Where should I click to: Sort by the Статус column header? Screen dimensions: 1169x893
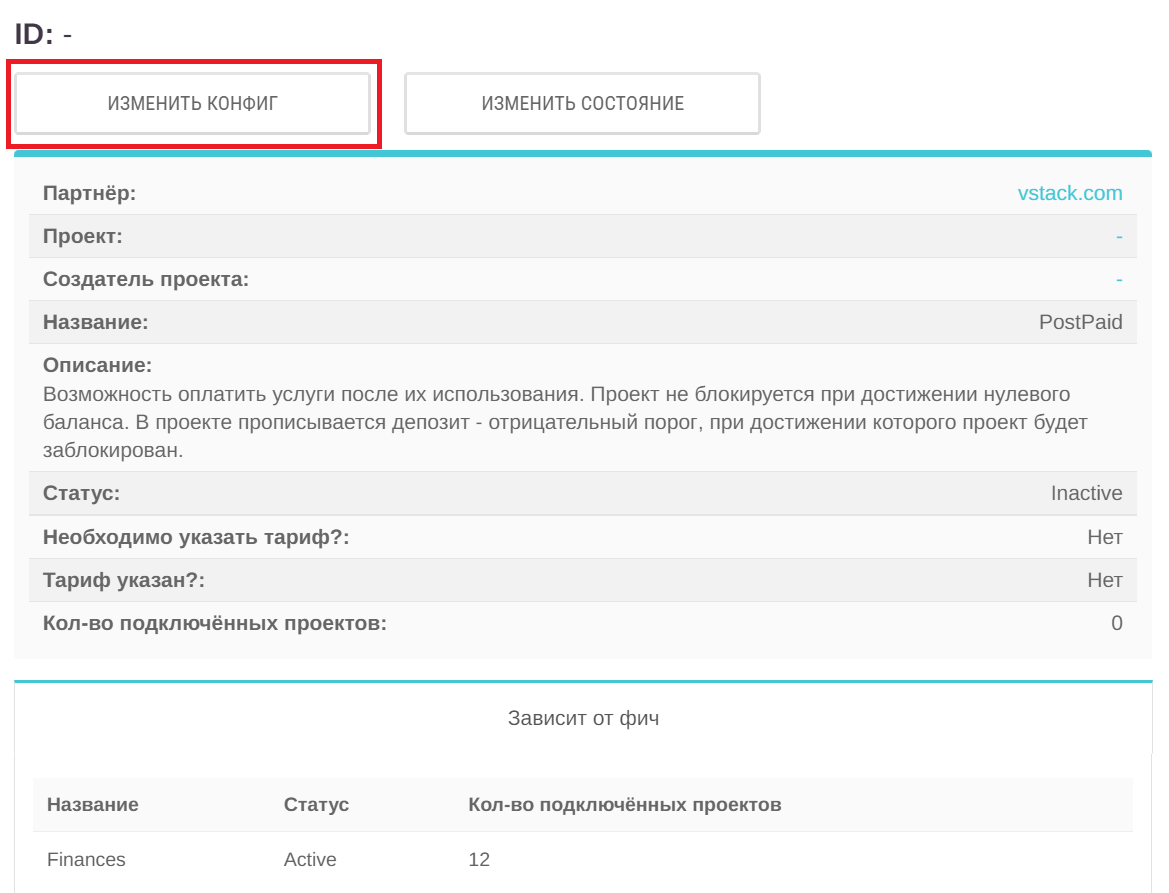pyautogui.click(x=316, y=804)
